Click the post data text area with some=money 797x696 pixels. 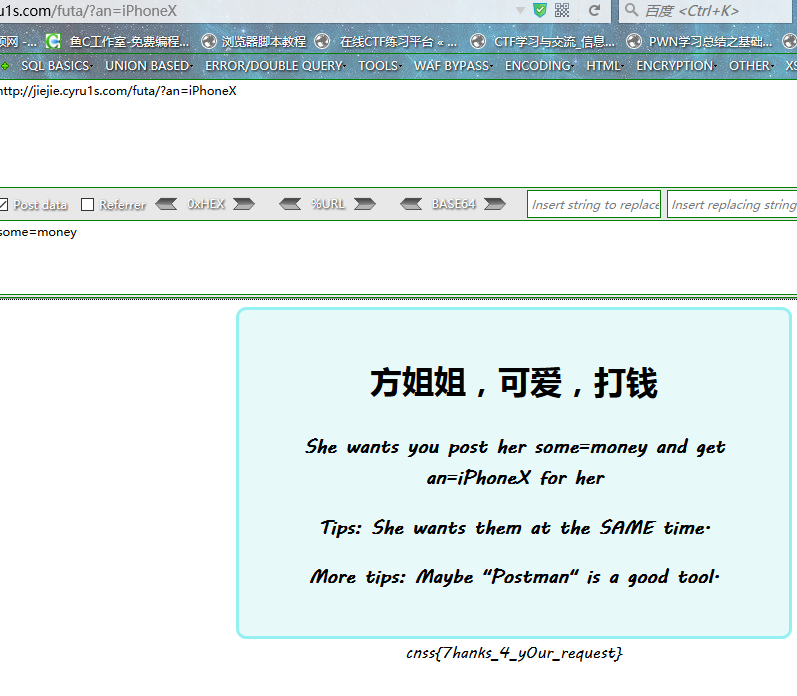(x=300, y=255)
